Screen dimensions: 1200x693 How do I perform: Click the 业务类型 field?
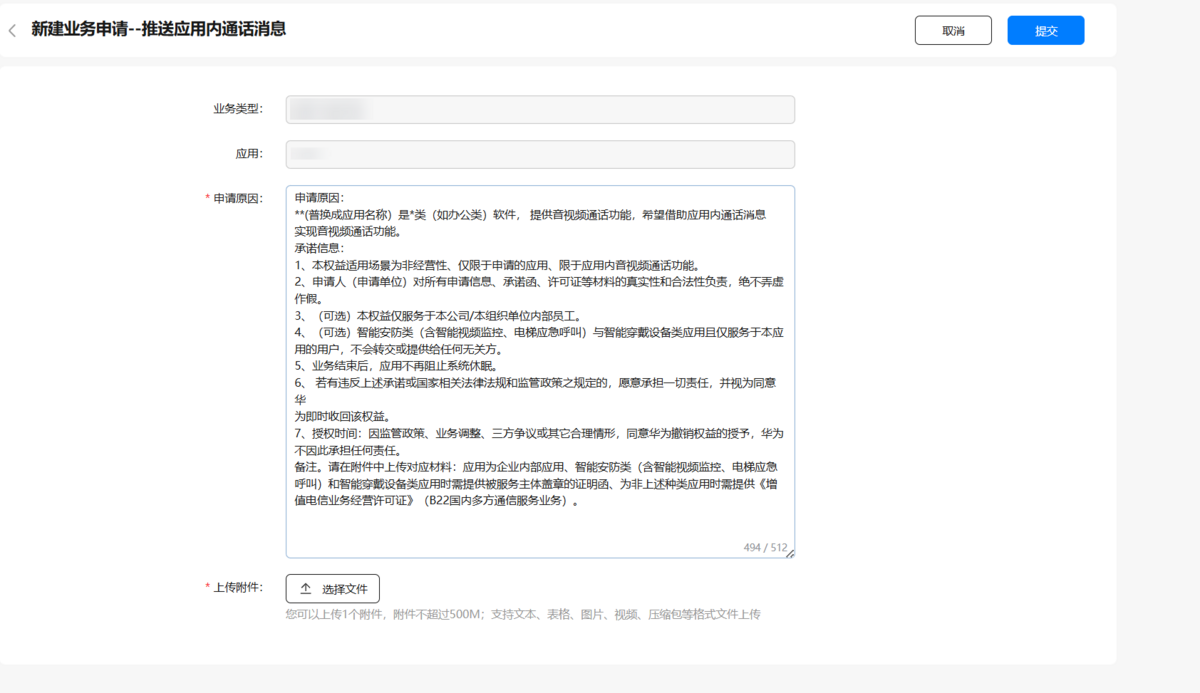(540, 109)
